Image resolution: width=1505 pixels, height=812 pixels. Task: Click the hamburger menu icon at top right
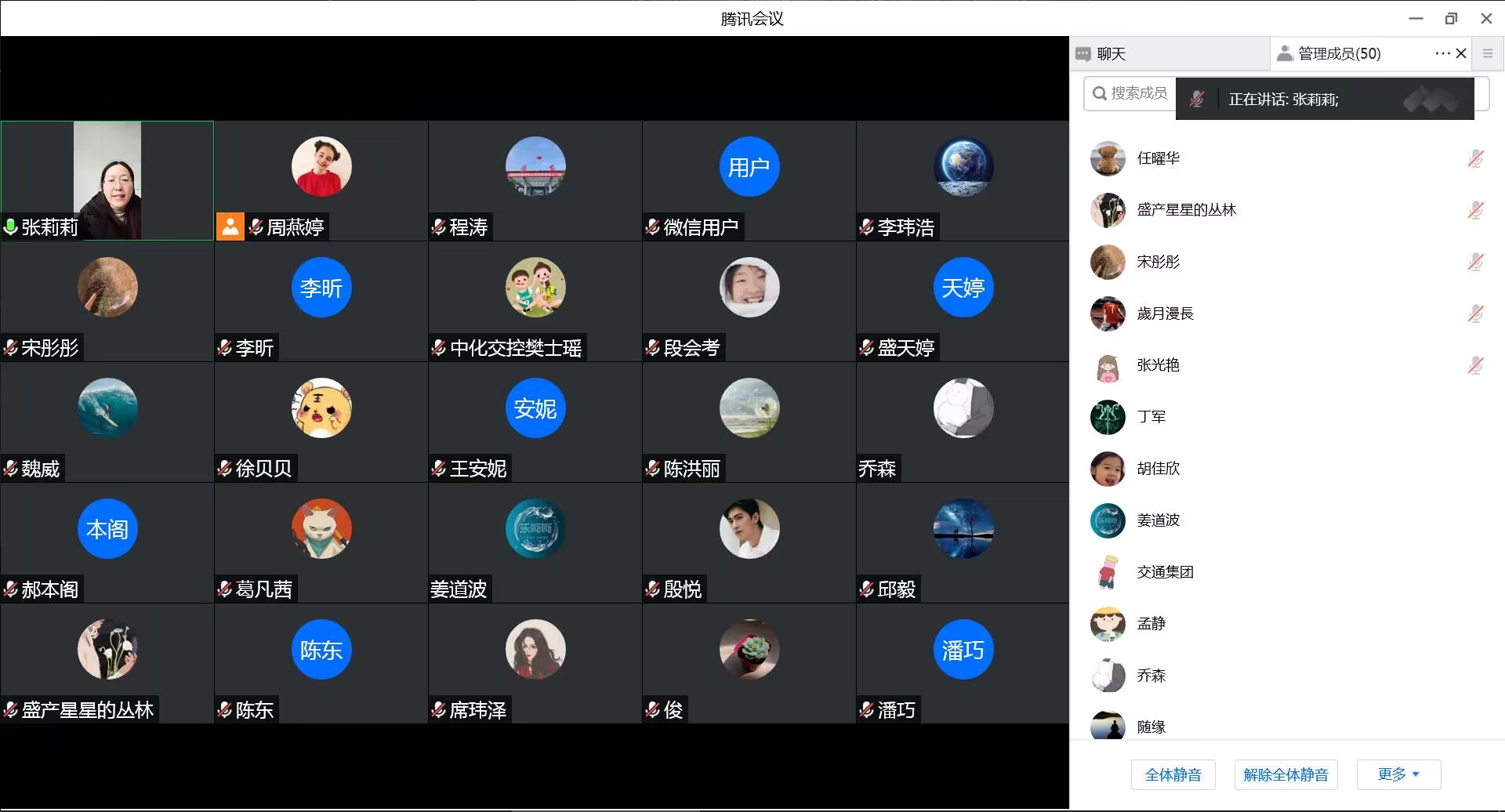tap(1487, 53)
